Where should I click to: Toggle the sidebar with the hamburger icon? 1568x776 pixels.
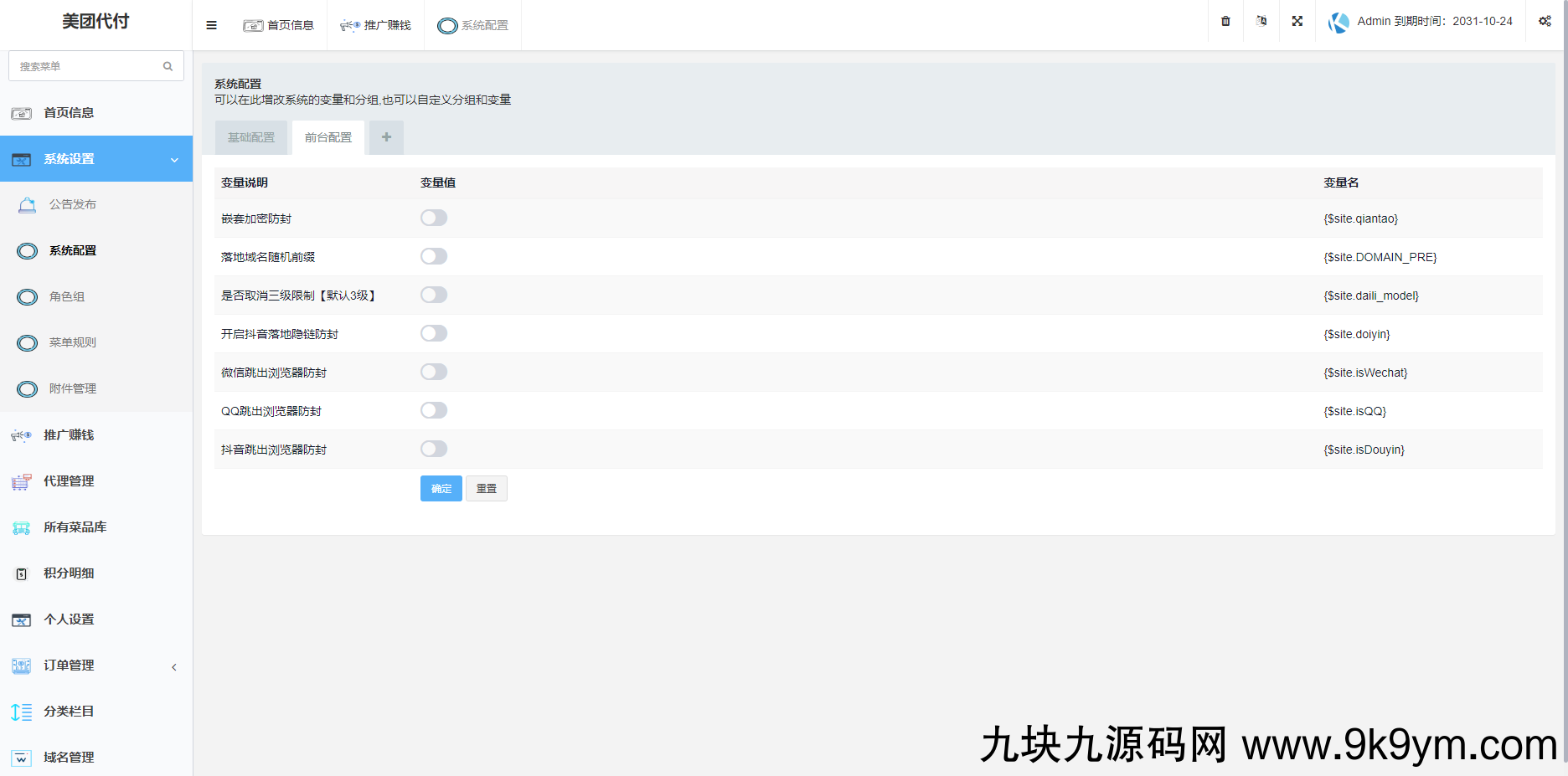(x=211, y=25)
